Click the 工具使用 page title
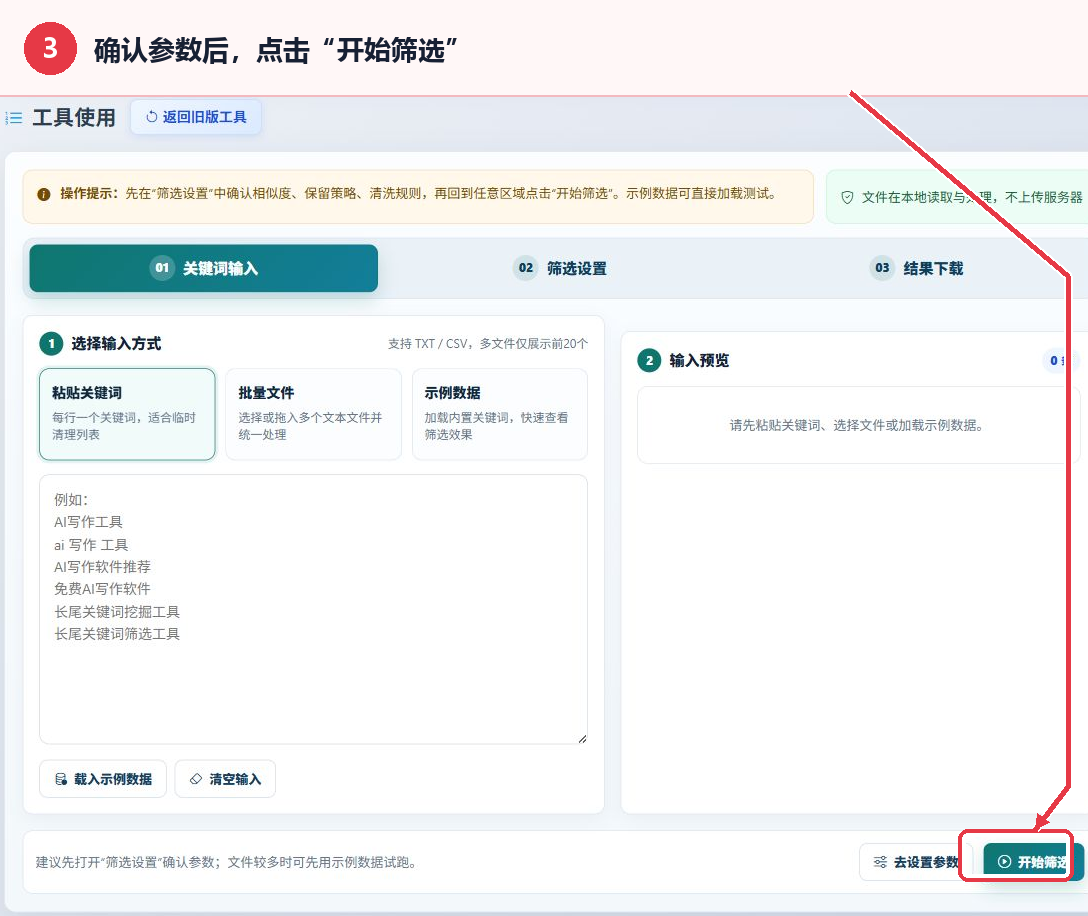Image resolution: width=1088 pixels, height=916 pixels. [x=74, y=117]
